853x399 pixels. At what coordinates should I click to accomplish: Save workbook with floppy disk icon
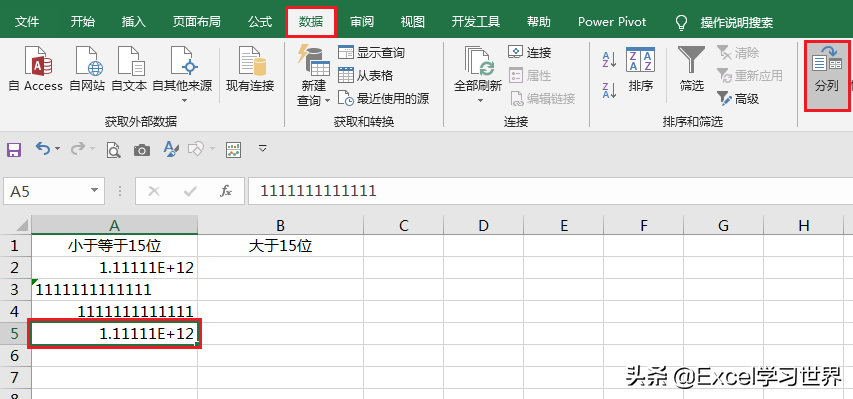14,150
